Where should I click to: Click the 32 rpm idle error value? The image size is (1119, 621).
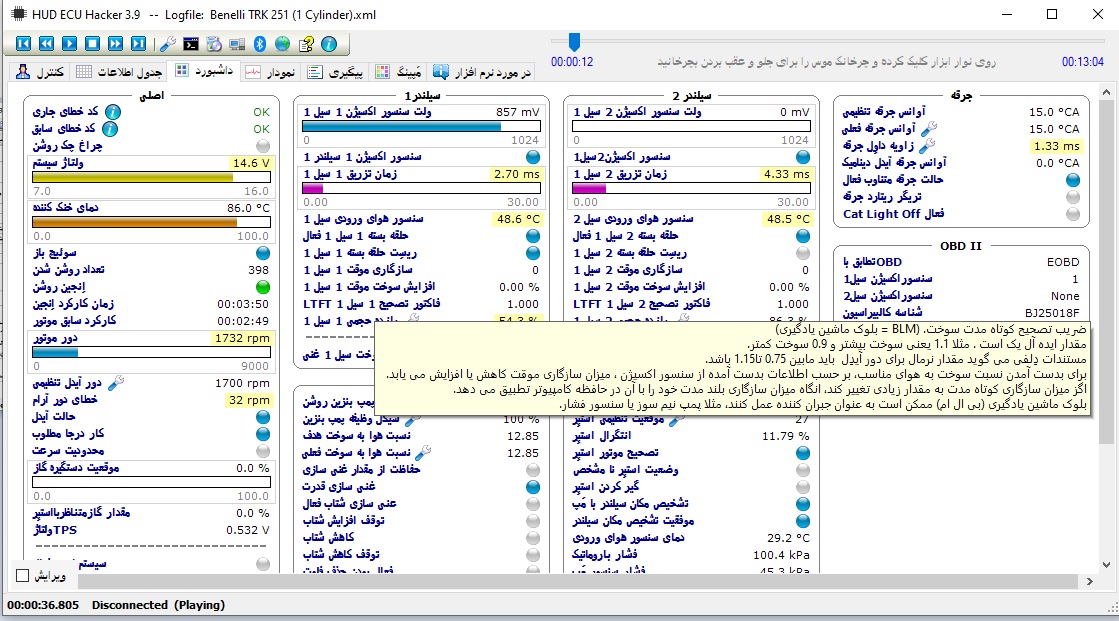coord(249,400)
